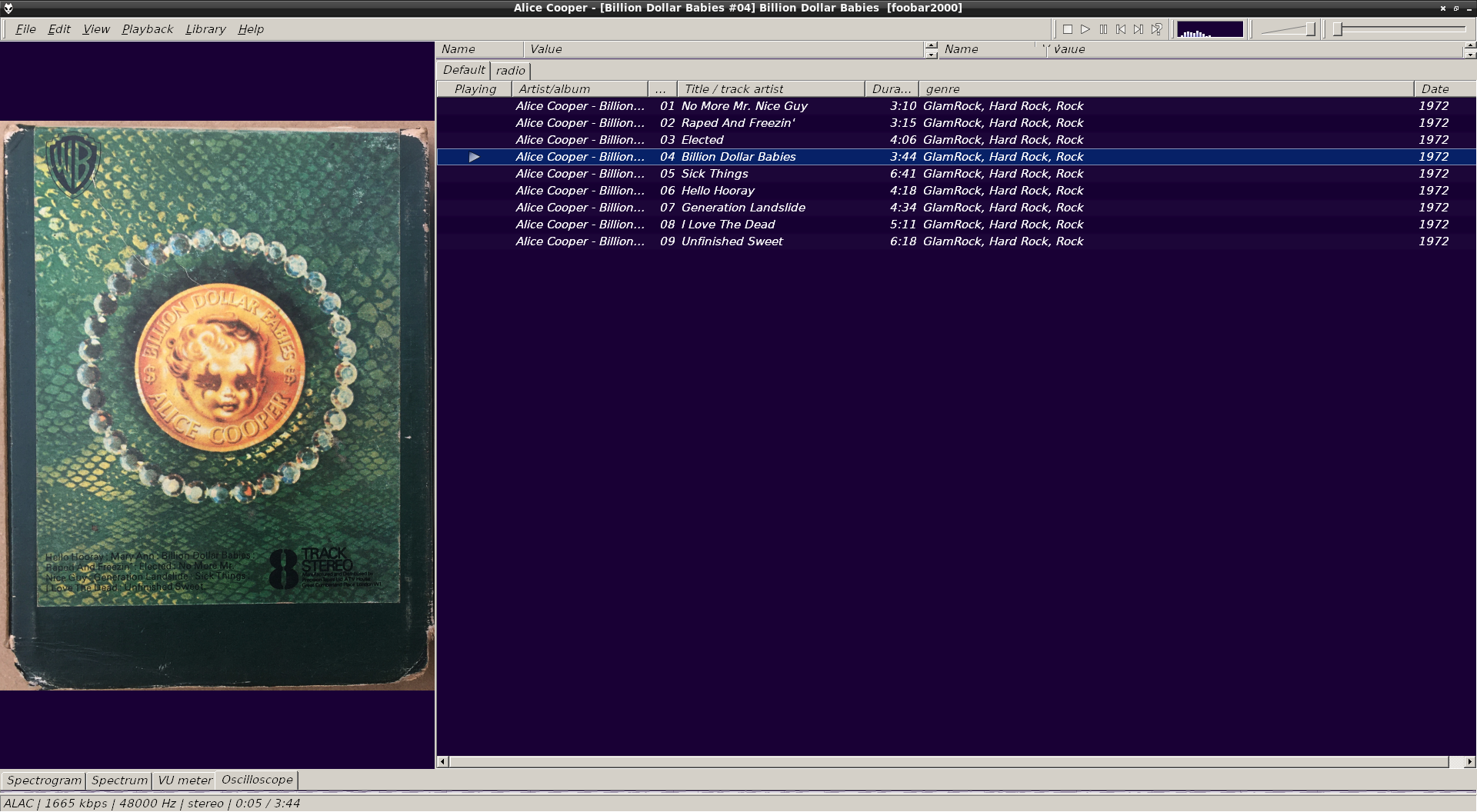Select the playing track Billion Dollar Babies
The image size is (1477, 812).
click(x=956, y=157)
